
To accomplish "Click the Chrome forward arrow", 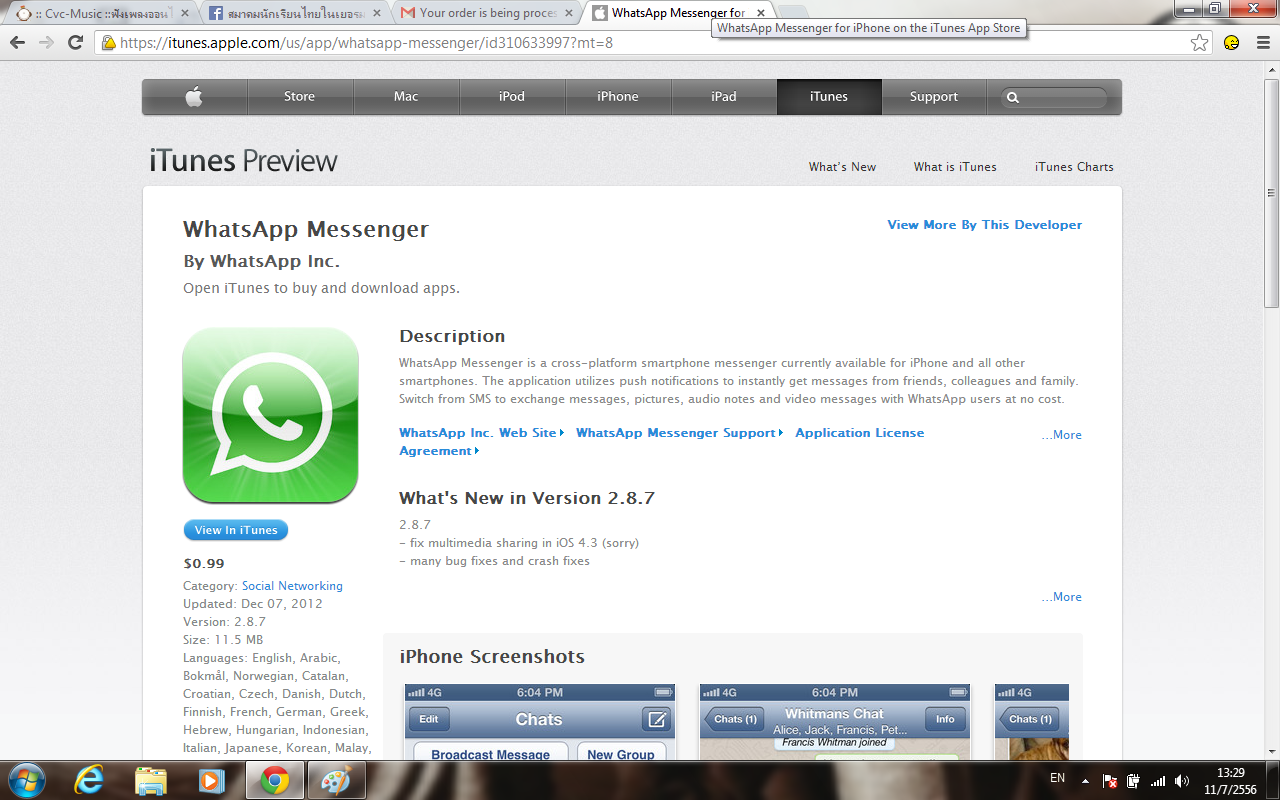I will tap(46, 42).
